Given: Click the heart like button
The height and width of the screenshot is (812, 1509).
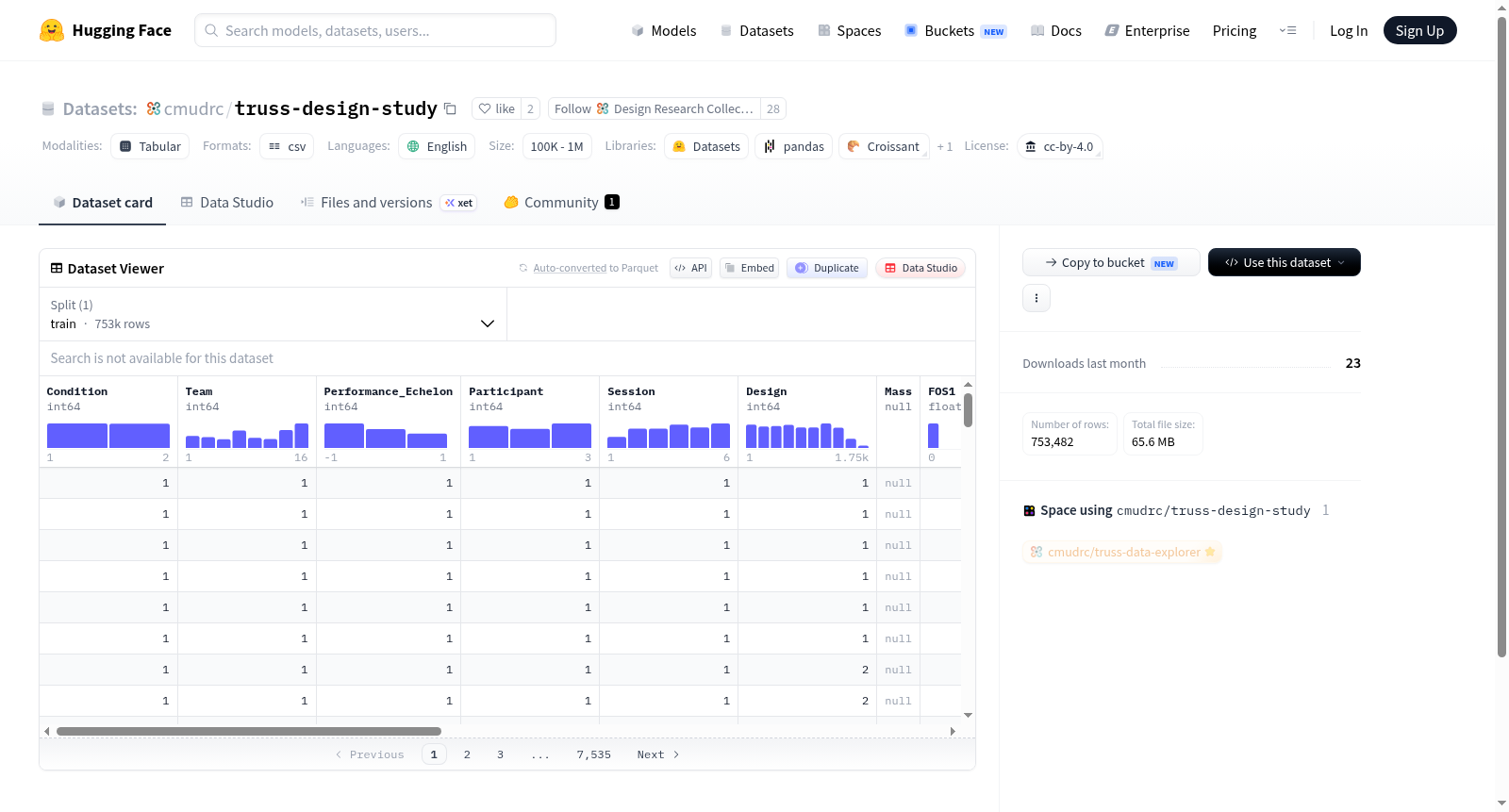Looking at the screenshot, I should [x=497, y=108].
